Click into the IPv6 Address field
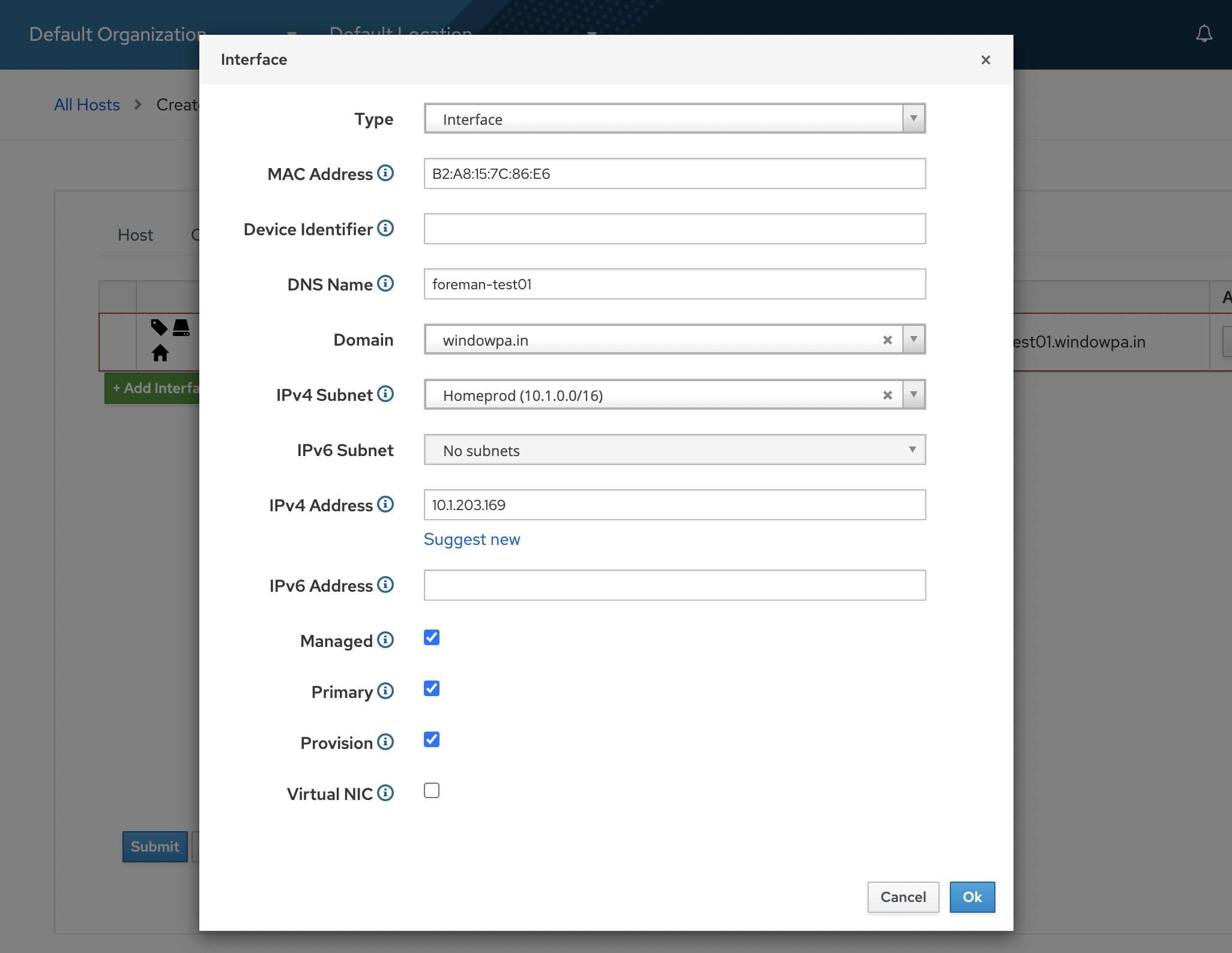 tap(674, 585)
